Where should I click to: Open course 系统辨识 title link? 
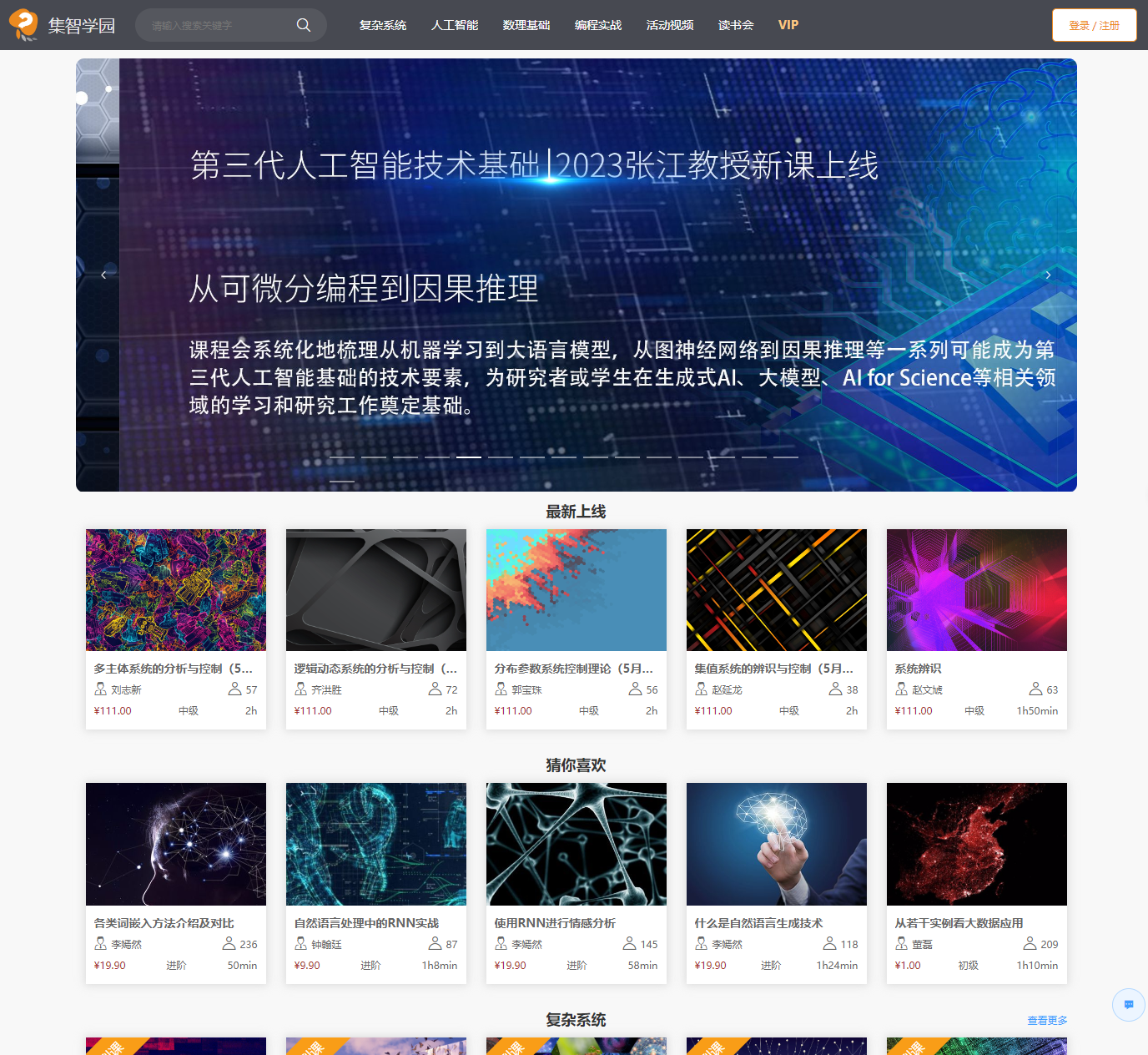tap(918, 669)
